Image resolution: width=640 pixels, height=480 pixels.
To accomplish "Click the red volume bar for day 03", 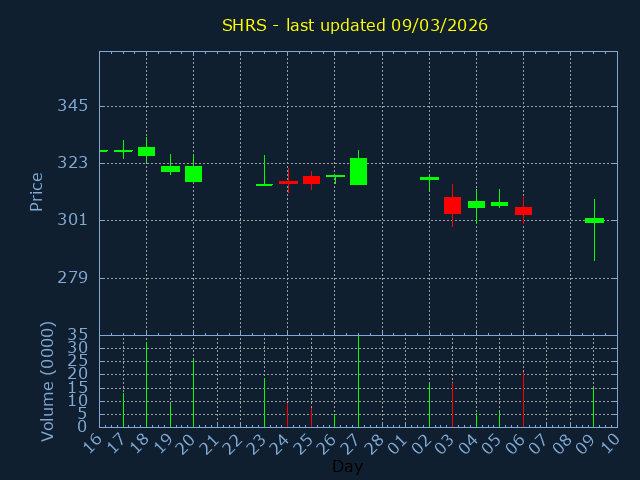I will (x=452, y=405).
